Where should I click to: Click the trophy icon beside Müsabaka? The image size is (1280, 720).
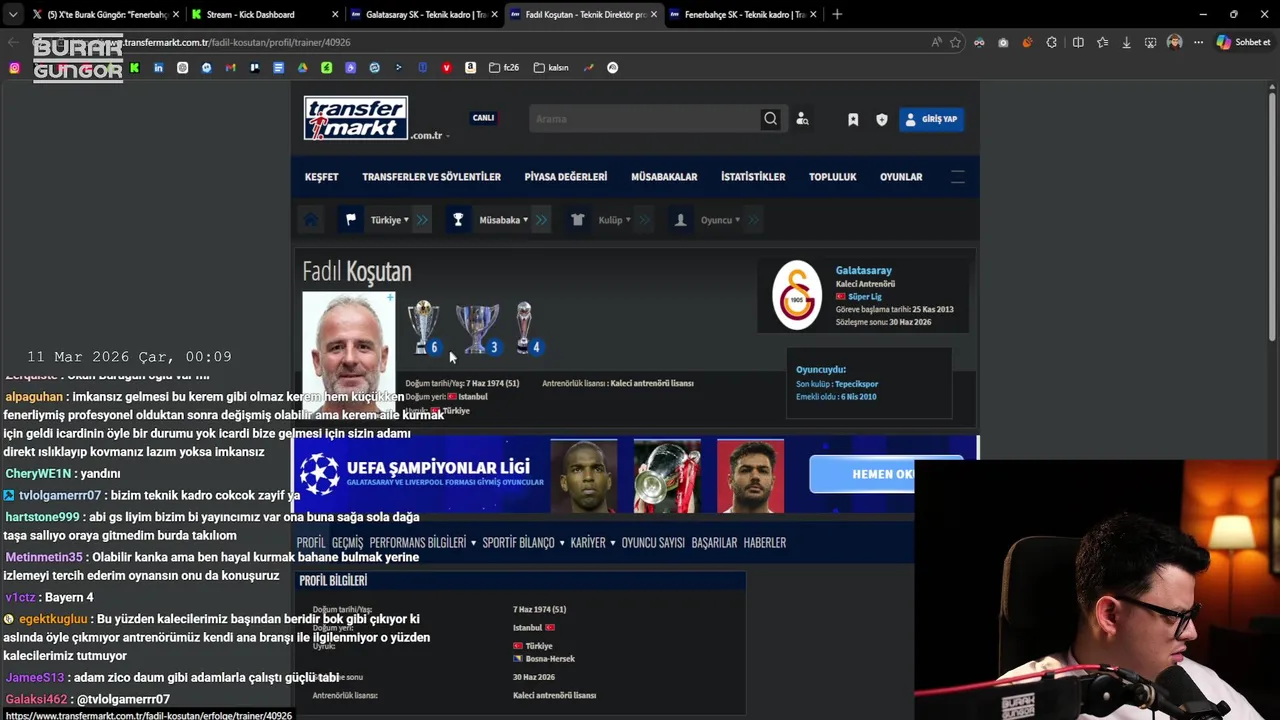[x=458, y=220]
